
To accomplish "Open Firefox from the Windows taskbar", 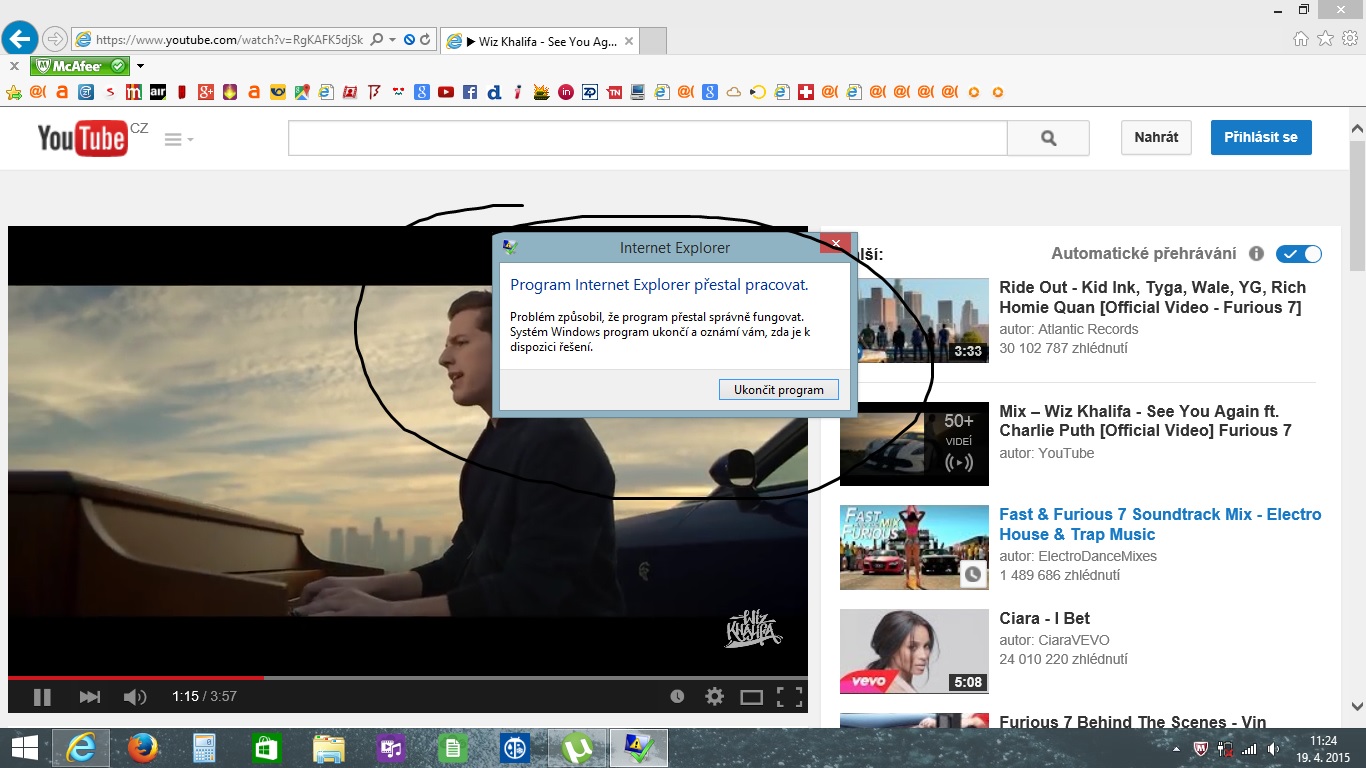I will [143, 748].
